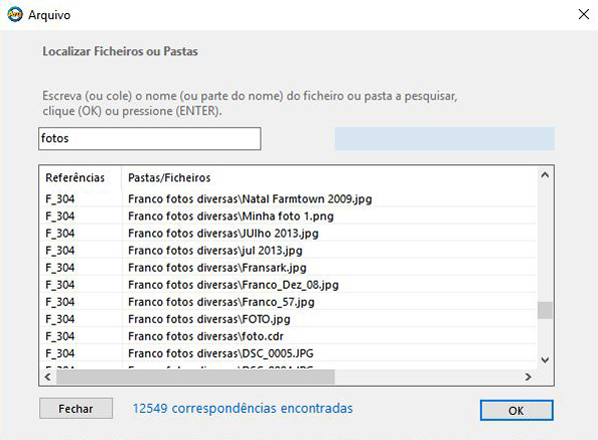Select the Fransark.jpg result row
This screenshot has height=440, width=598.
coord(288,267)
